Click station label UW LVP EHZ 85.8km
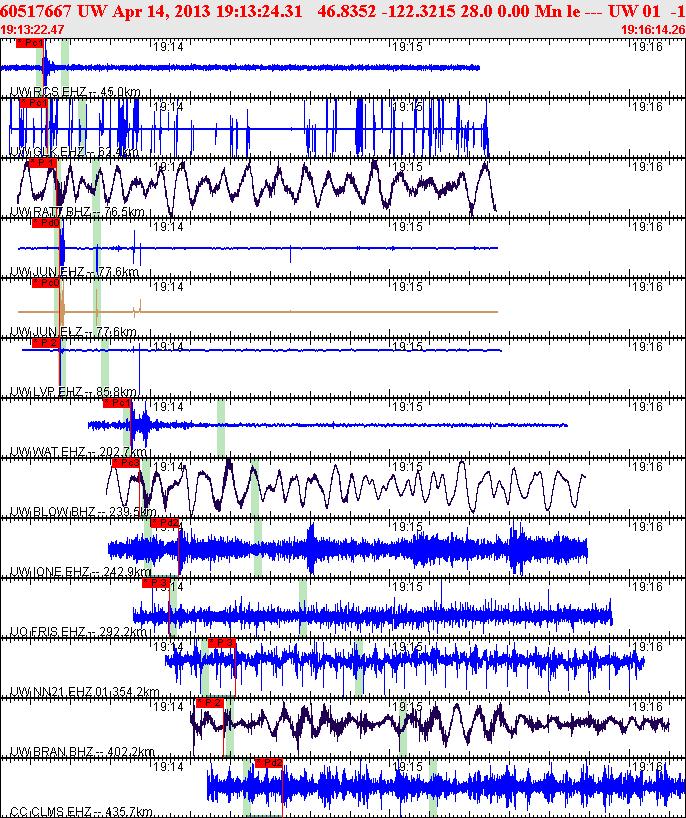 pyautogui.click(x=74, y=392)
